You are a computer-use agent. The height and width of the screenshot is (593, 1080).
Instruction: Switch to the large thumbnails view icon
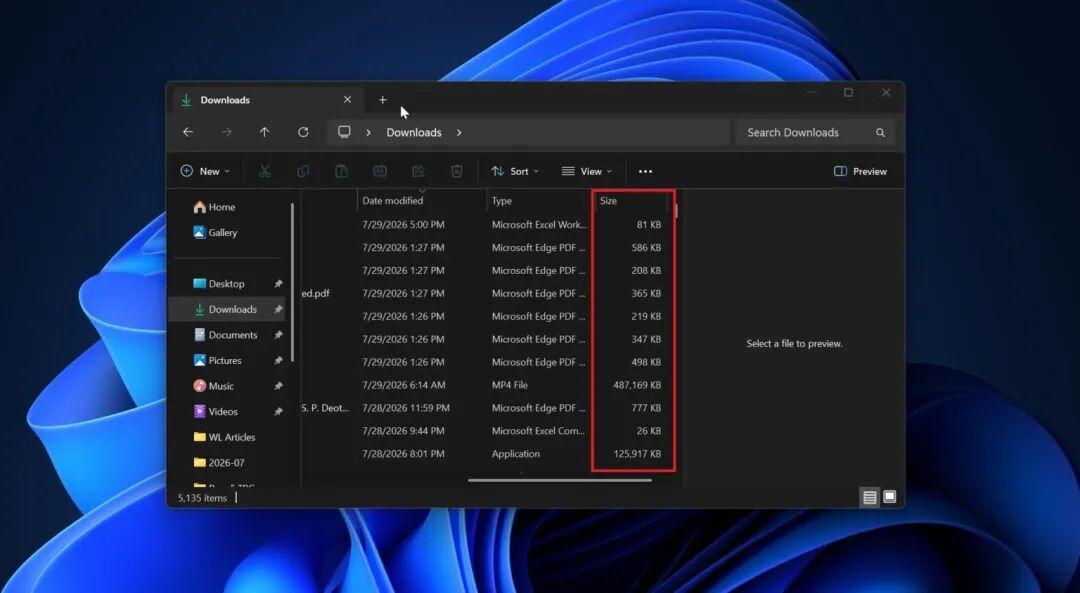pyautogui.click(x=890, y=497)
